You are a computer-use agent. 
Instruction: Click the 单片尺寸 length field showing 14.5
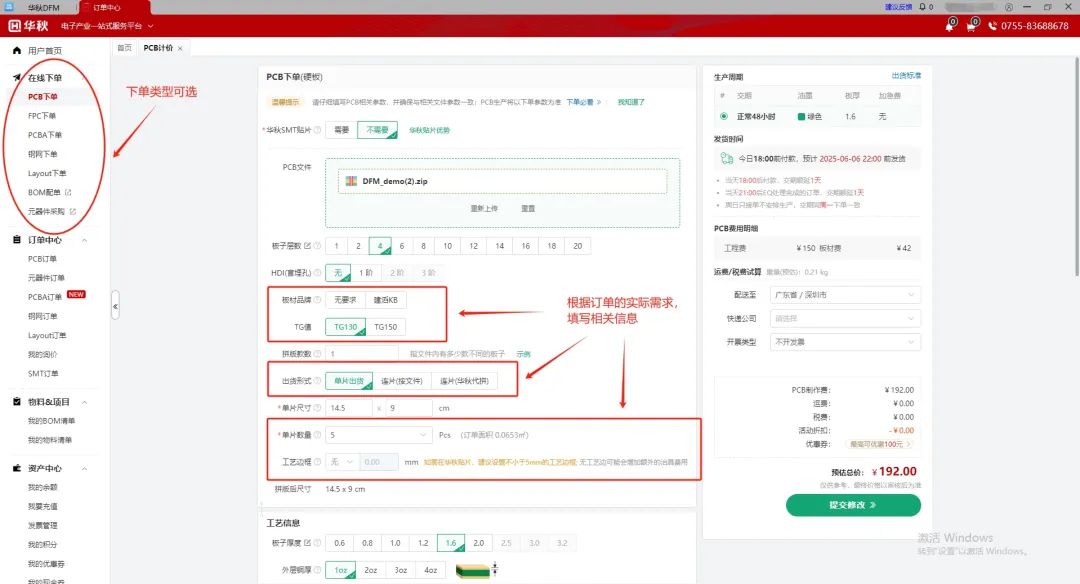(x=350, y=408)
